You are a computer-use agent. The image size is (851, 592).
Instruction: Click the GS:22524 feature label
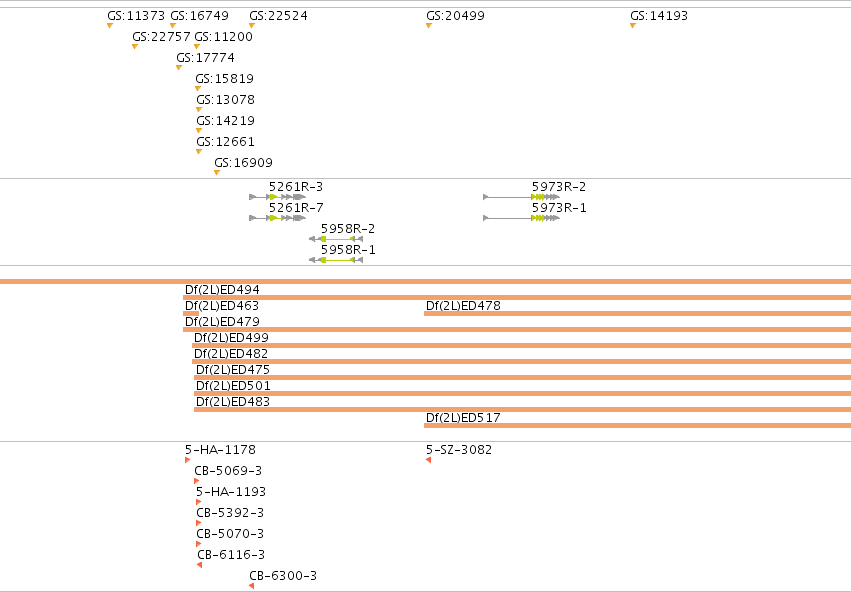278,16
